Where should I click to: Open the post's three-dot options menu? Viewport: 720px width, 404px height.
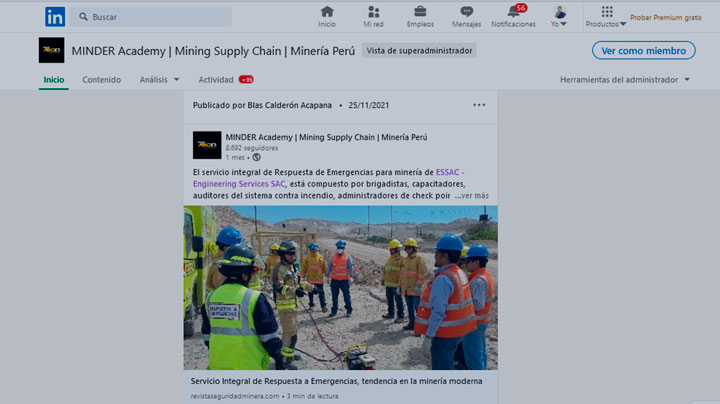[479, 105]
